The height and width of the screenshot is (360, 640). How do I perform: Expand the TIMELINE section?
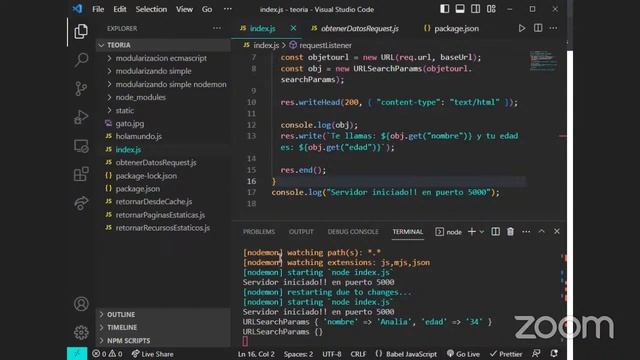pos(163,327)
